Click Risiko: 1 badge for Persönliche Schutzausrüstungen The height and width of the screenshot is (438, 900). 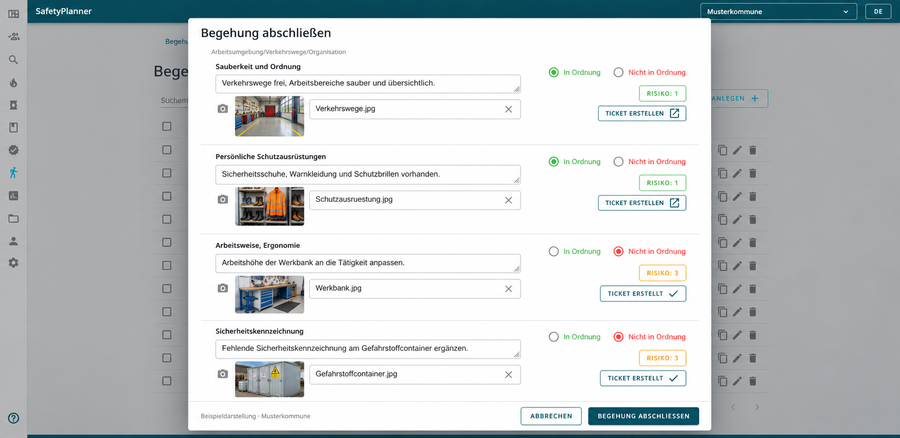pyautogui.click(x=662, y=183)
